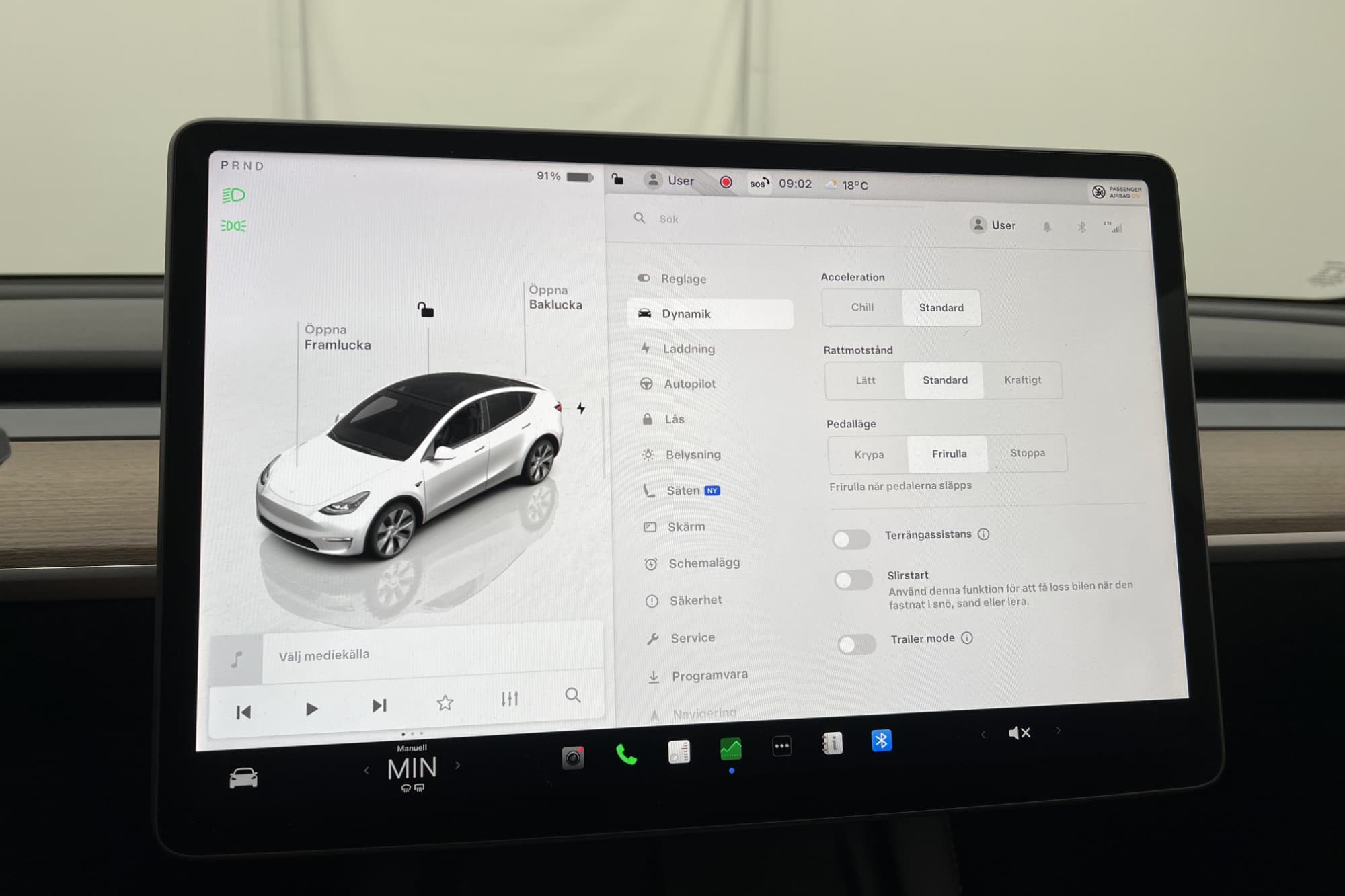Enable the Trailer mode toggle
Screen dimensions: 1345x896
(x=857, y=644)
